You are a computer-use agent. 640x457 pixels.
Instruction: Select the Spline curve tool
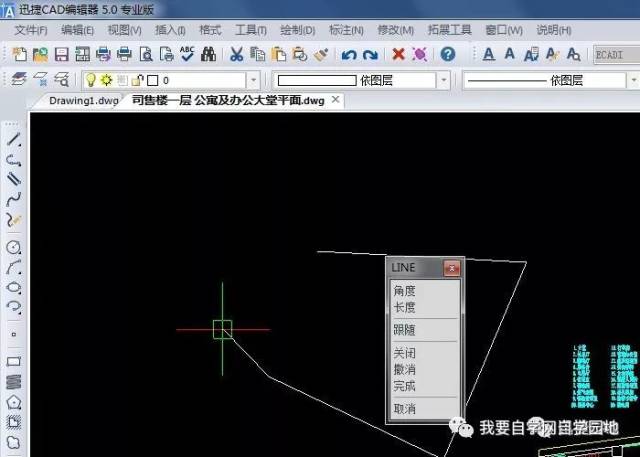[13, 200]
